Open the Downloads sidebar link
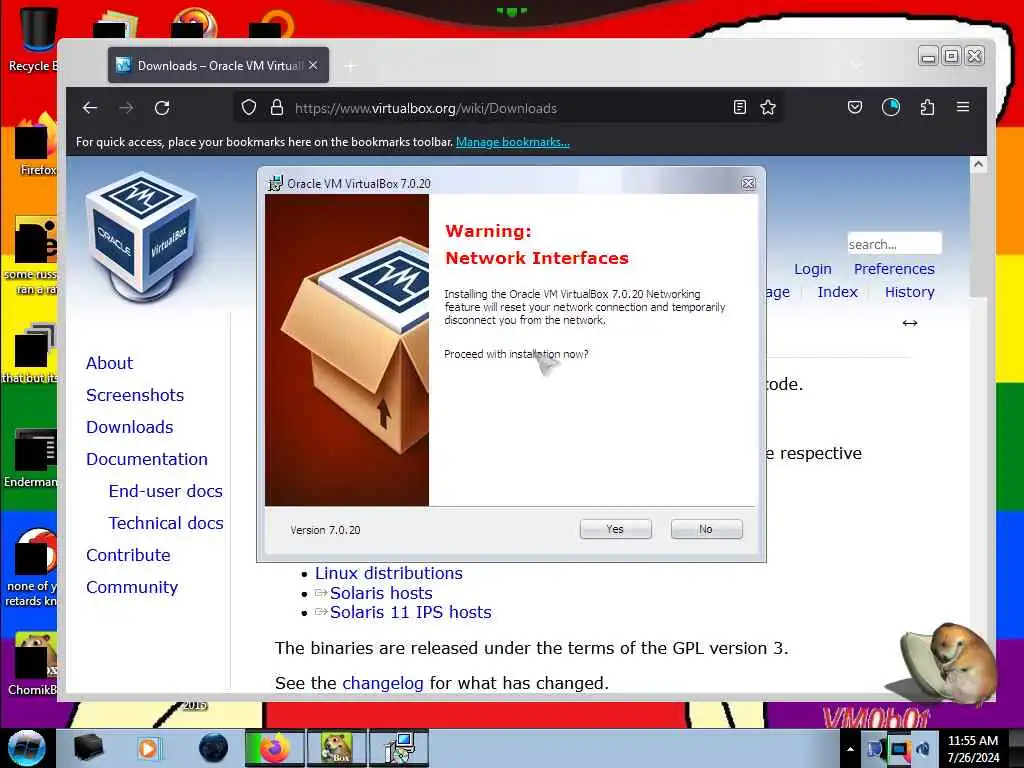This screenshot has height=768, width=1024. click(x=129, y=427)
